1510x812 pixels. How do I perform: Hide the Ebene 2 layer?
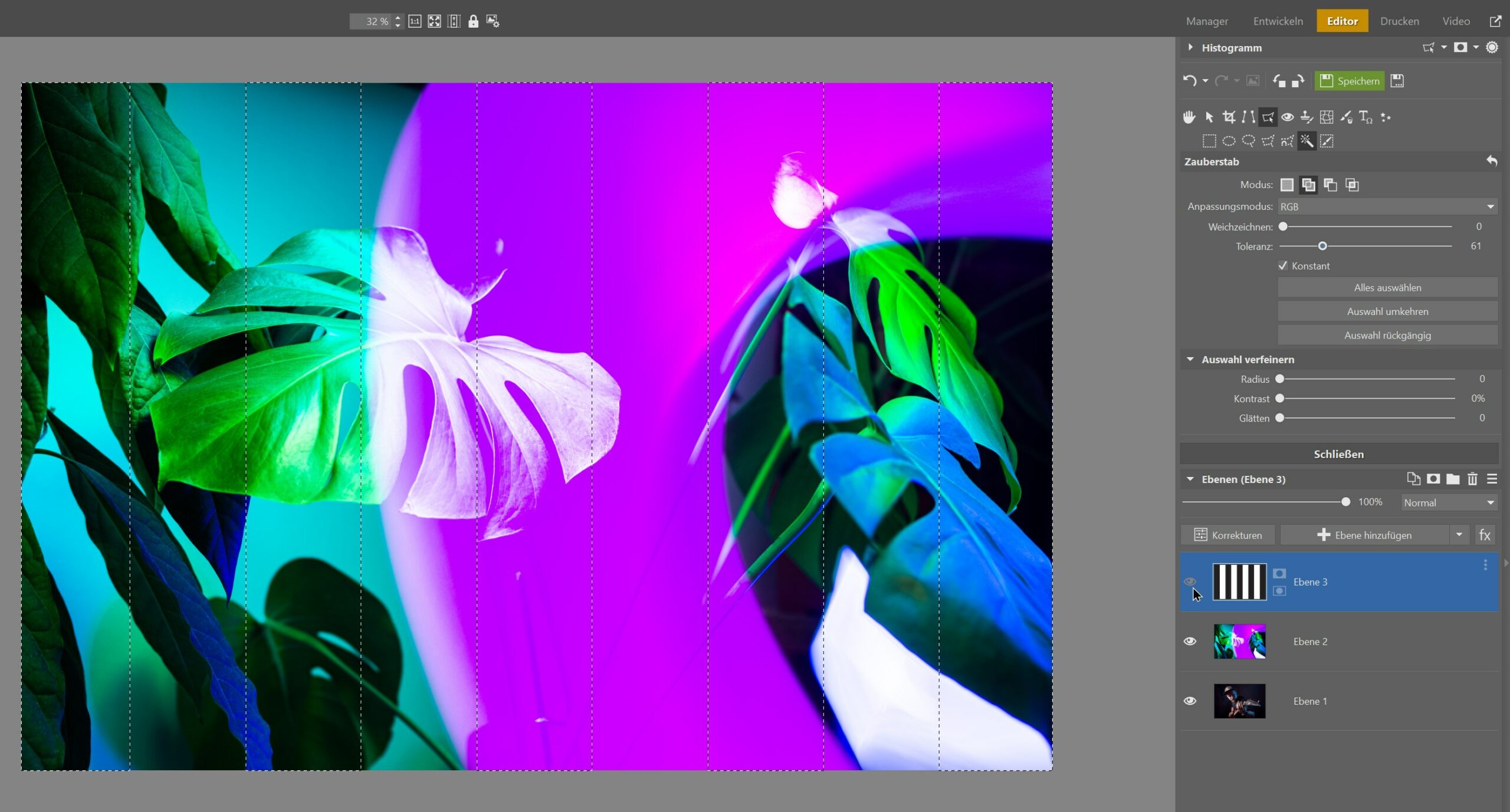1190,641
